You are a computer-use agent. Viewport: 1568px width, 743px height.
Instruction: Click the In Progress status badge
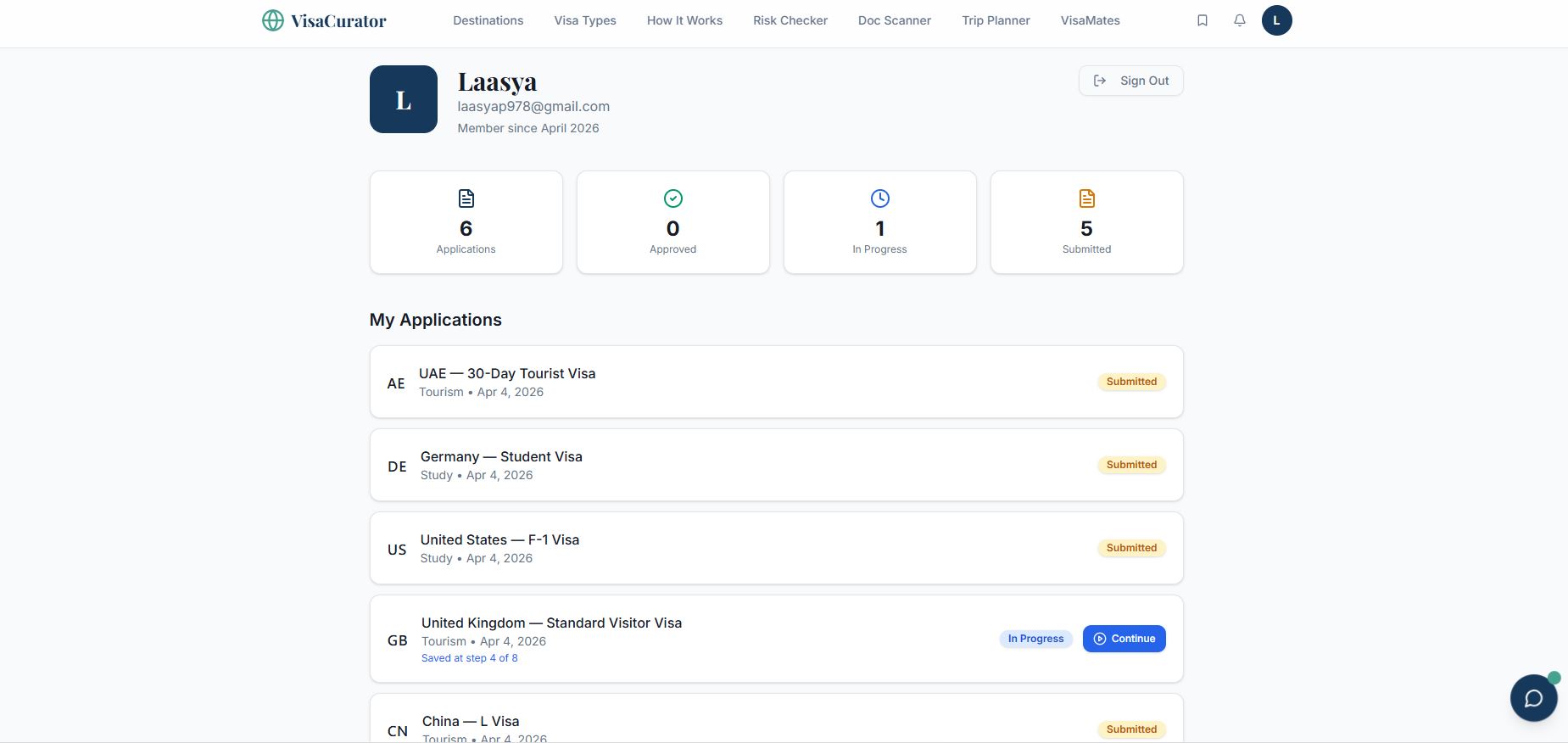(1035, 639)
